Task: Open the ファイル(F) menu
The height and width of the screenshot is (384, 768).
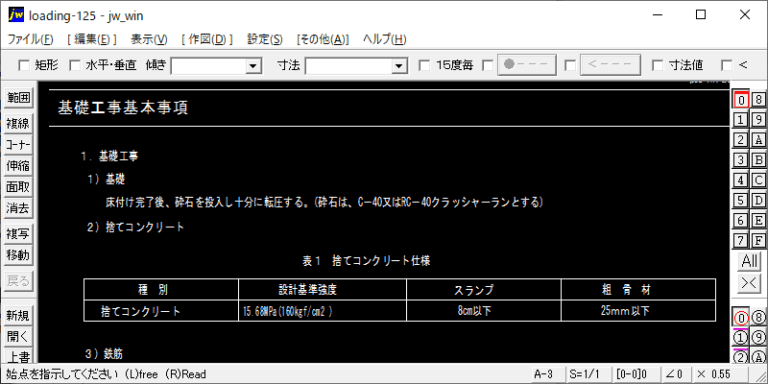Action: pos(30,39)
